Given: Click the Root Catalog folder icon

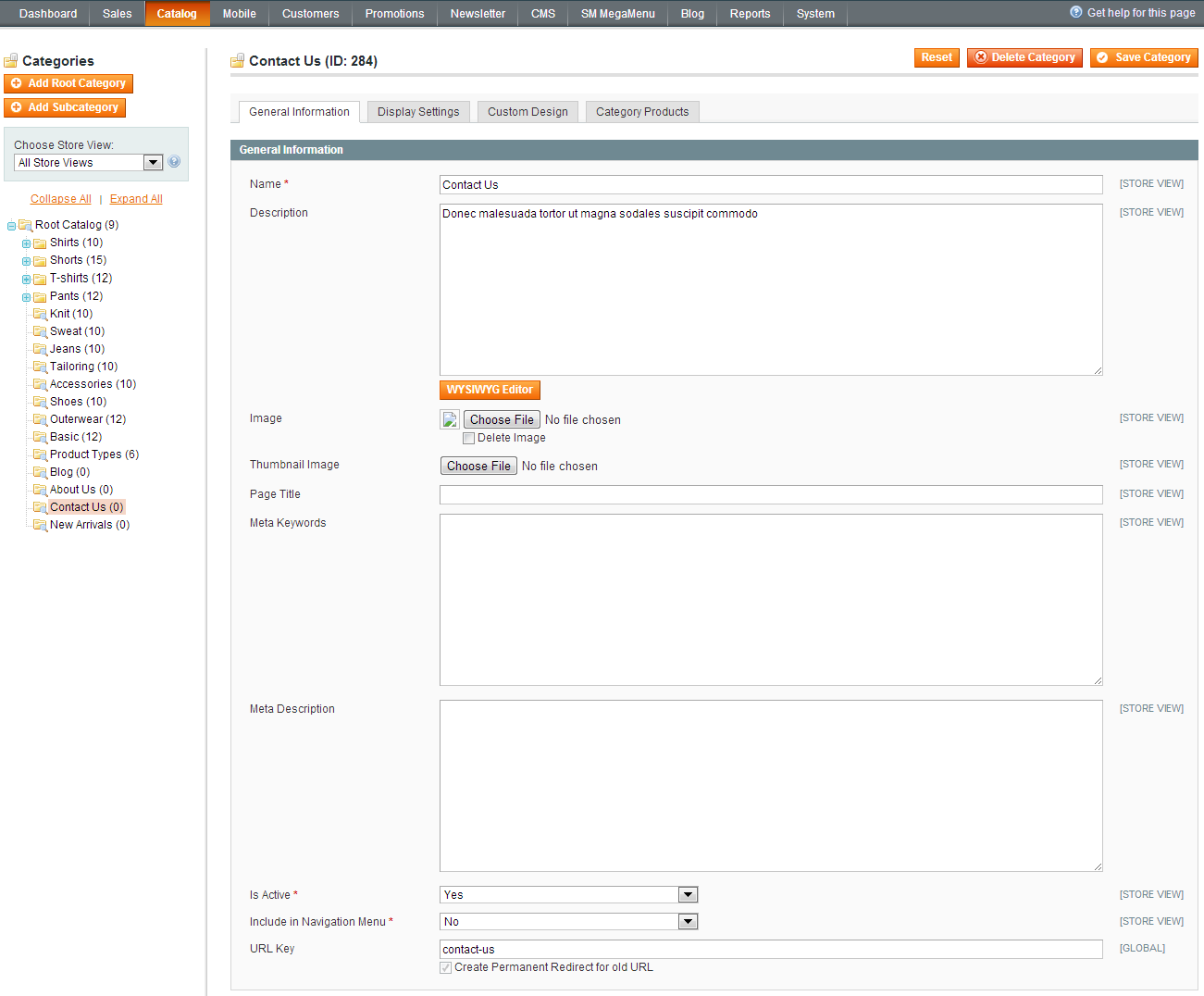Looking at the screenshot, I should pyautogui.click(x=25, y=225).
